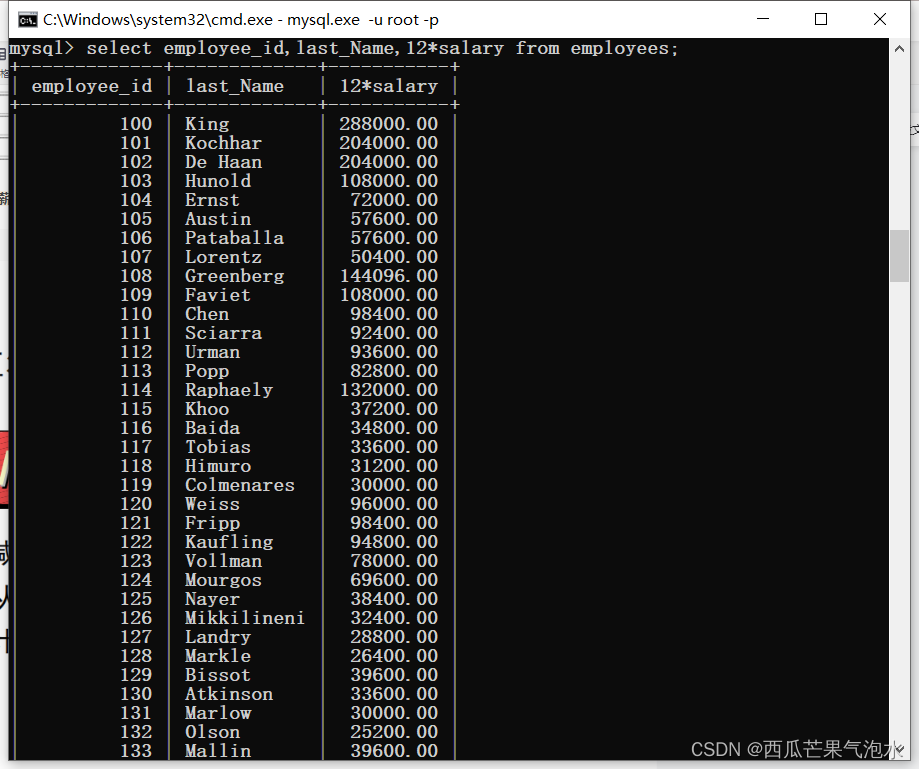The image size is (919, 769).
Task: Click salary value 92400.00
Action: tap(394, 333)
